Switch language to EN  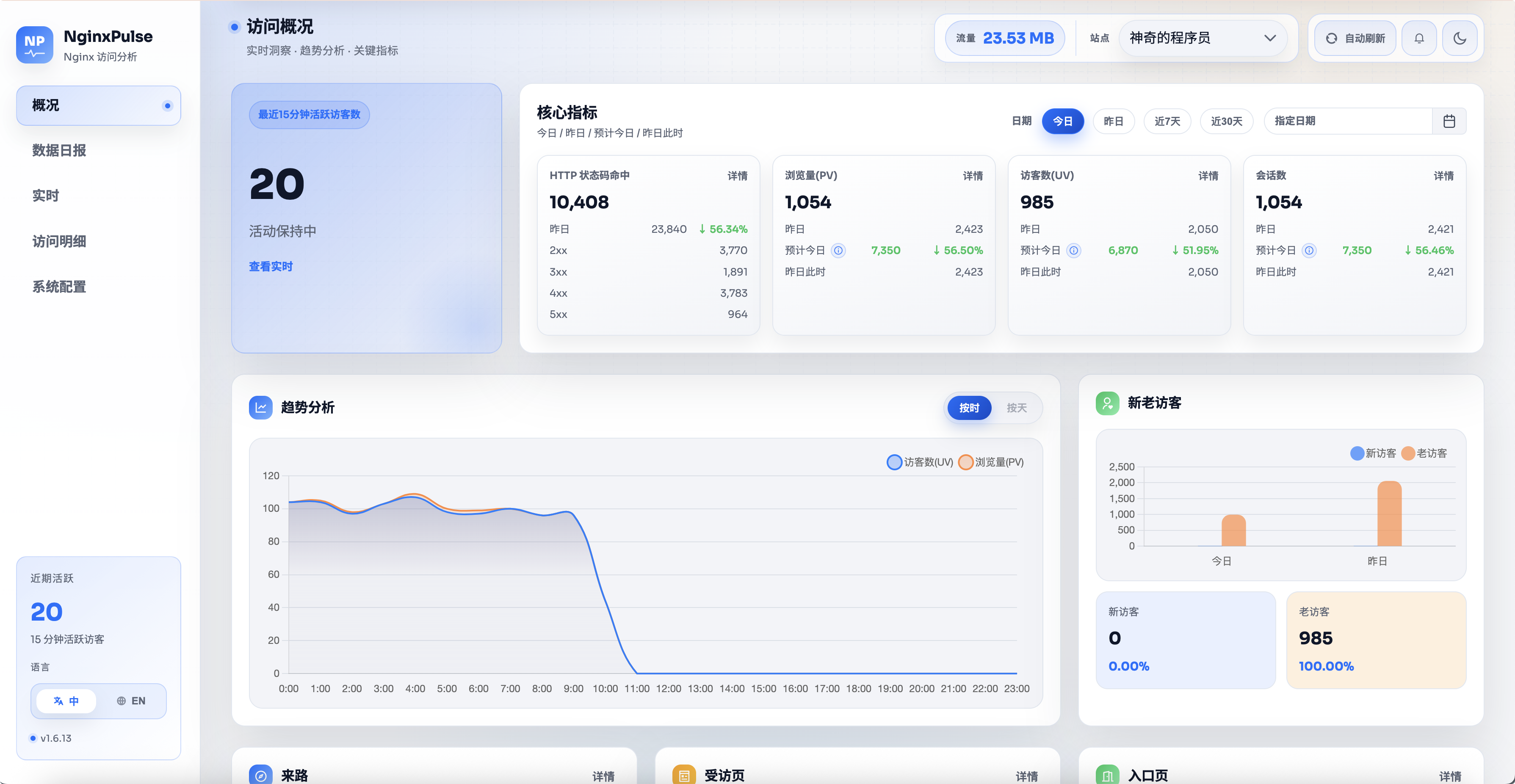pyautogui.click(x=131, y=701)
